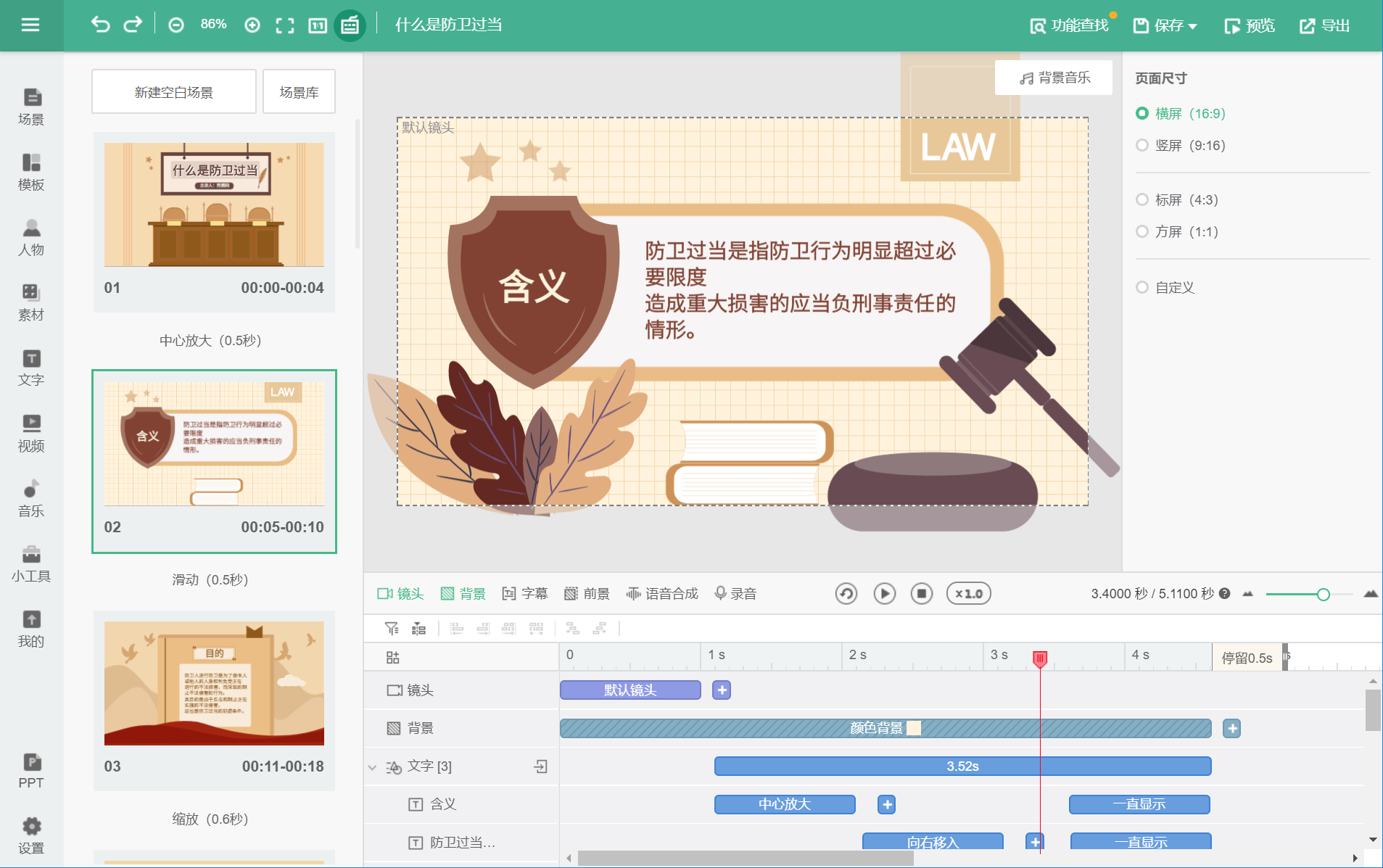This screenshot has height=868, width=1383.
Task: Click the 颜色背景 color swatch
Action: tap(914, 728)
